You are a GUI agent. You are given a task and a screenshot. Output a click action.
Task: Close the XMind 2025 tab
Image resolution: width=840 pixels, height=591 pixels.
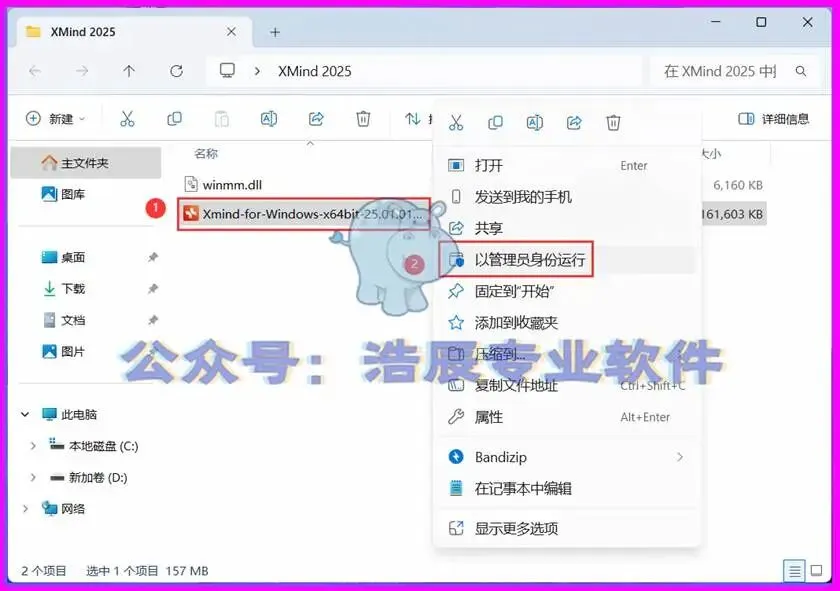coord(231,32)
